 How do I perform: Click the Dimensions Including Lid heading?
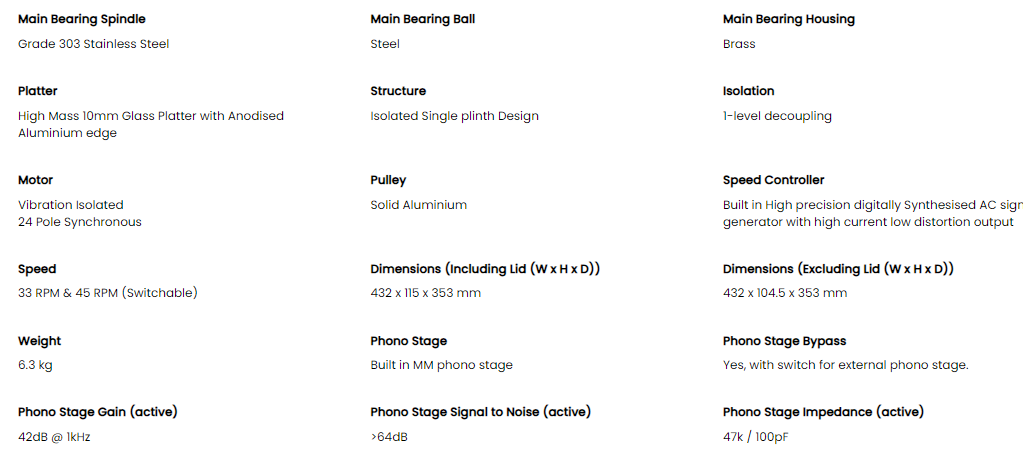click(485, 269)
